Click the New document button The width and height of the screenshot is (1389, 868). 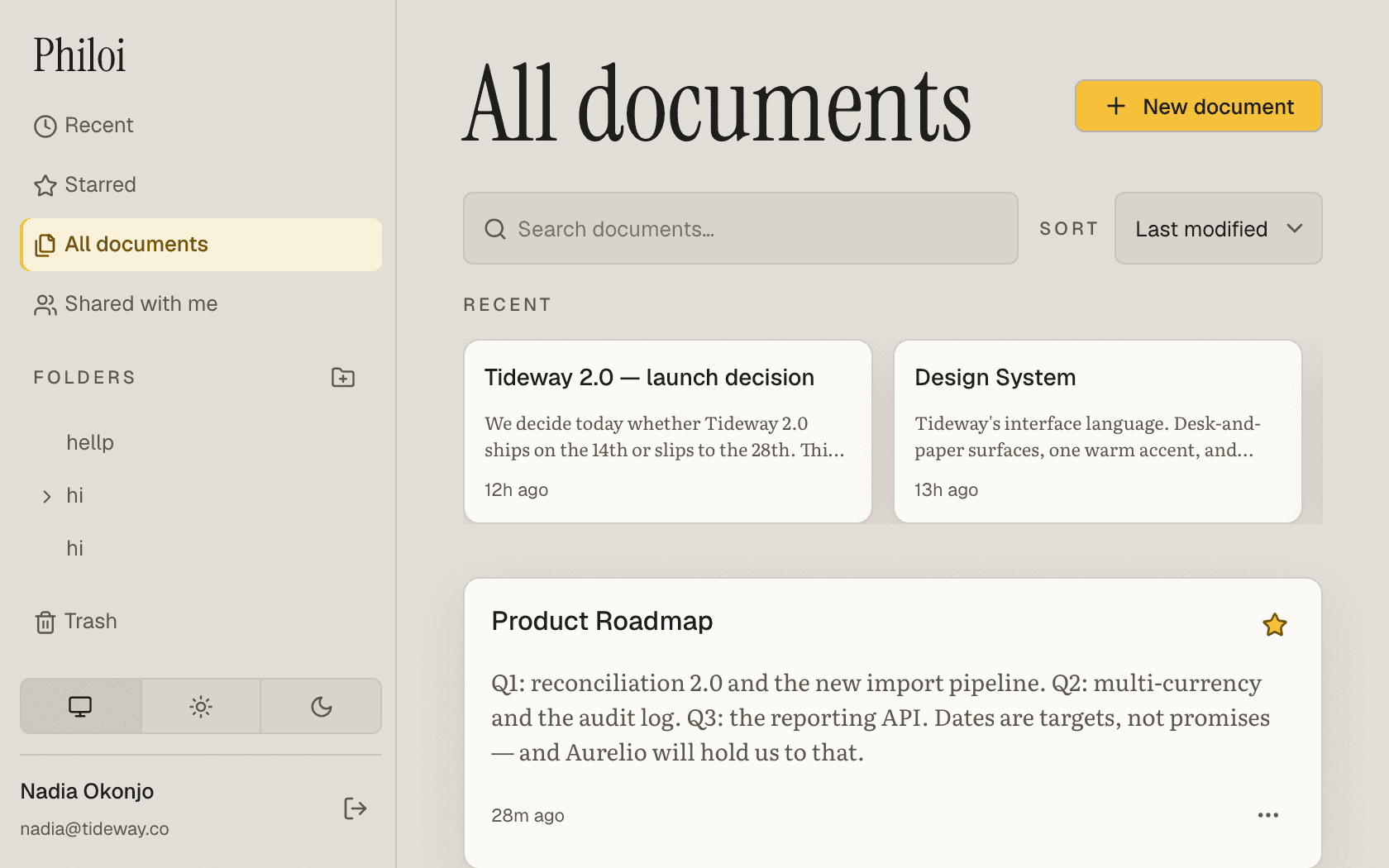coord(1198,106)
